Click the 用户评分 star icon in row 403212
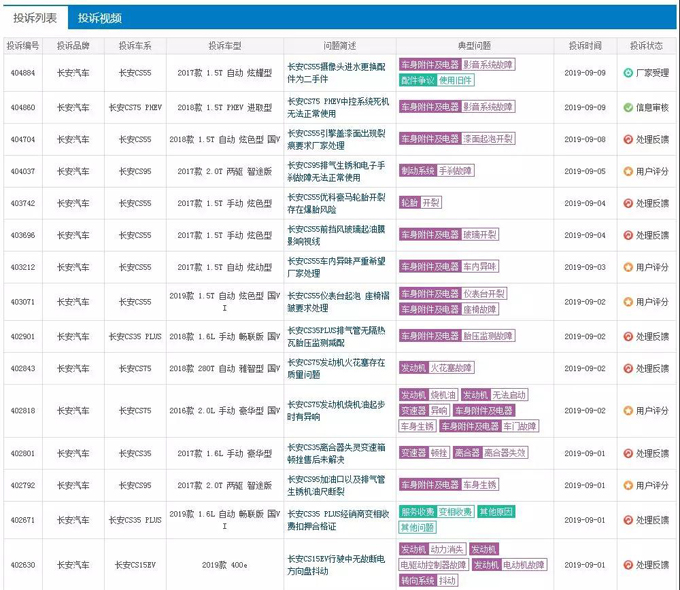The image size is (680, 590). point(628,267)
